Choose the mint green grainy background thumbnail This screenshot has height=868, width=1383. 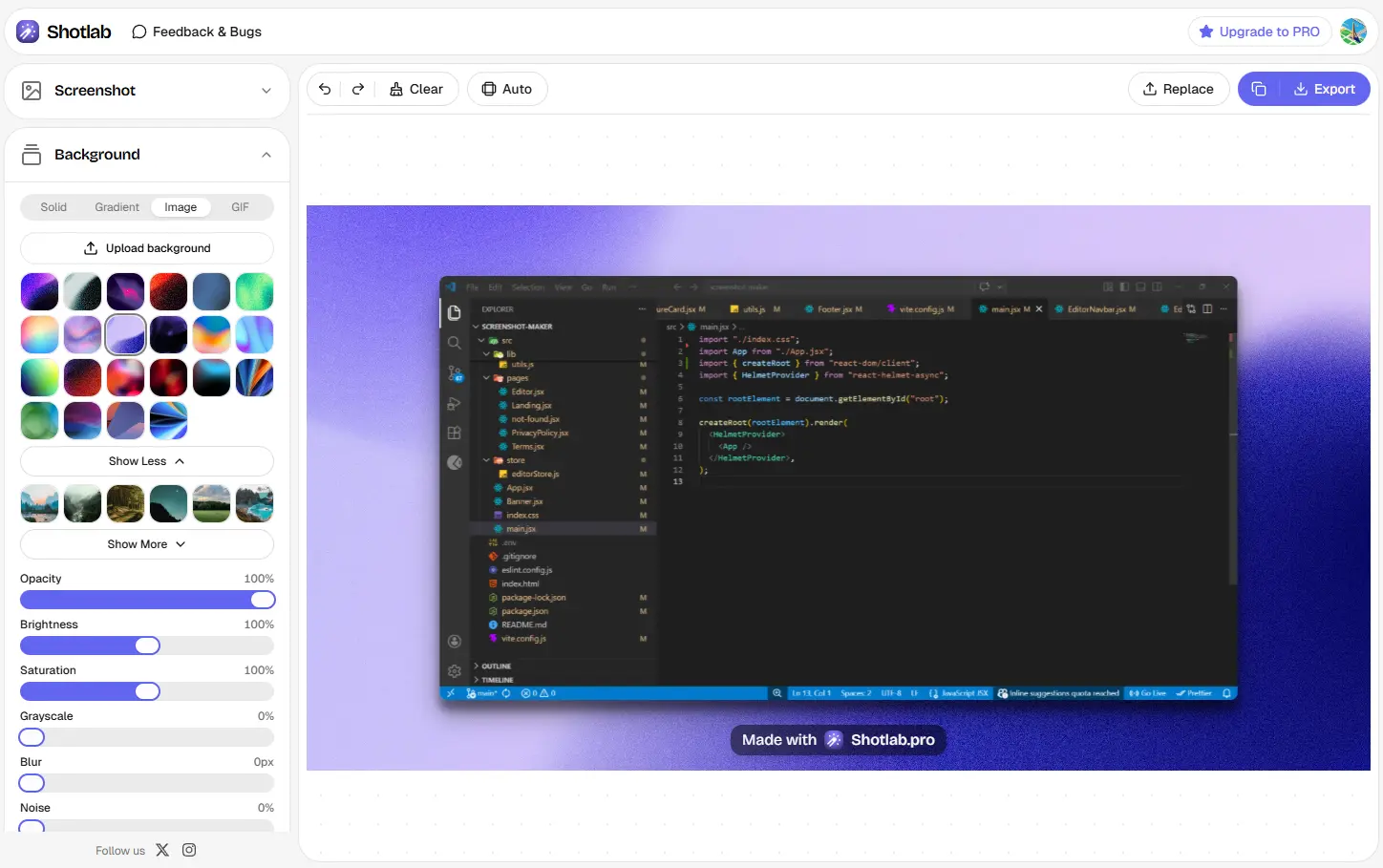[254, 291]
